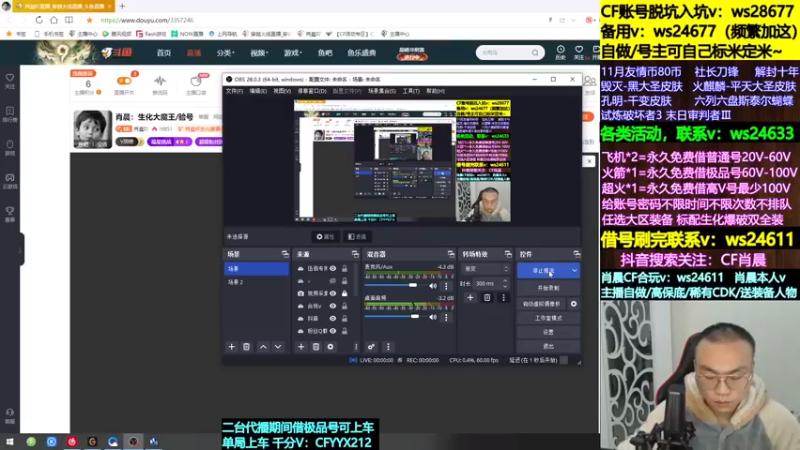The image size is (800, 450).
Task: Open the 渐变 transition type dropdown
Action: (485, 269)
